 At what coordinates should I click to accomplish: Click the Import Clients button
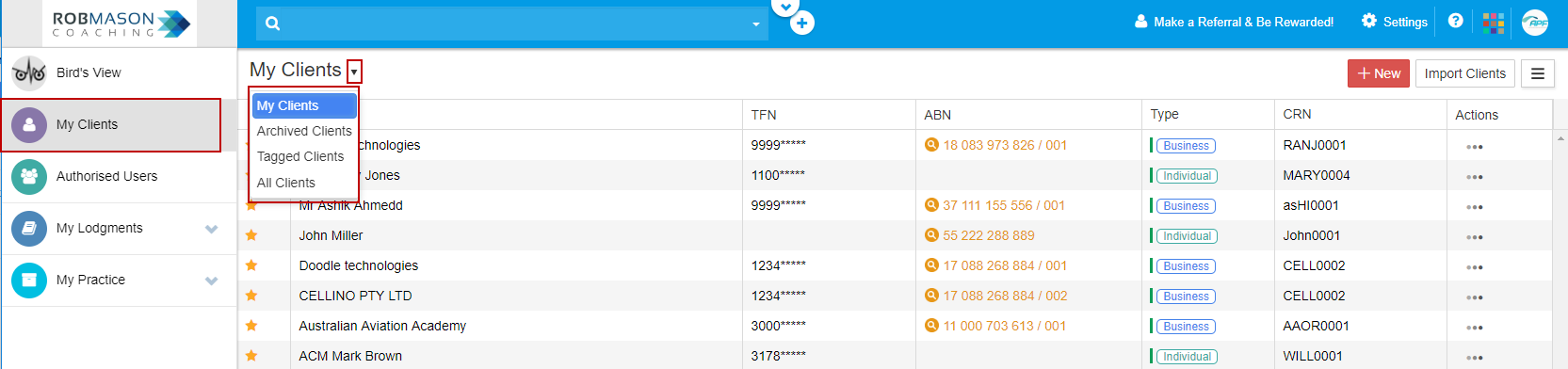point(1464,73)
